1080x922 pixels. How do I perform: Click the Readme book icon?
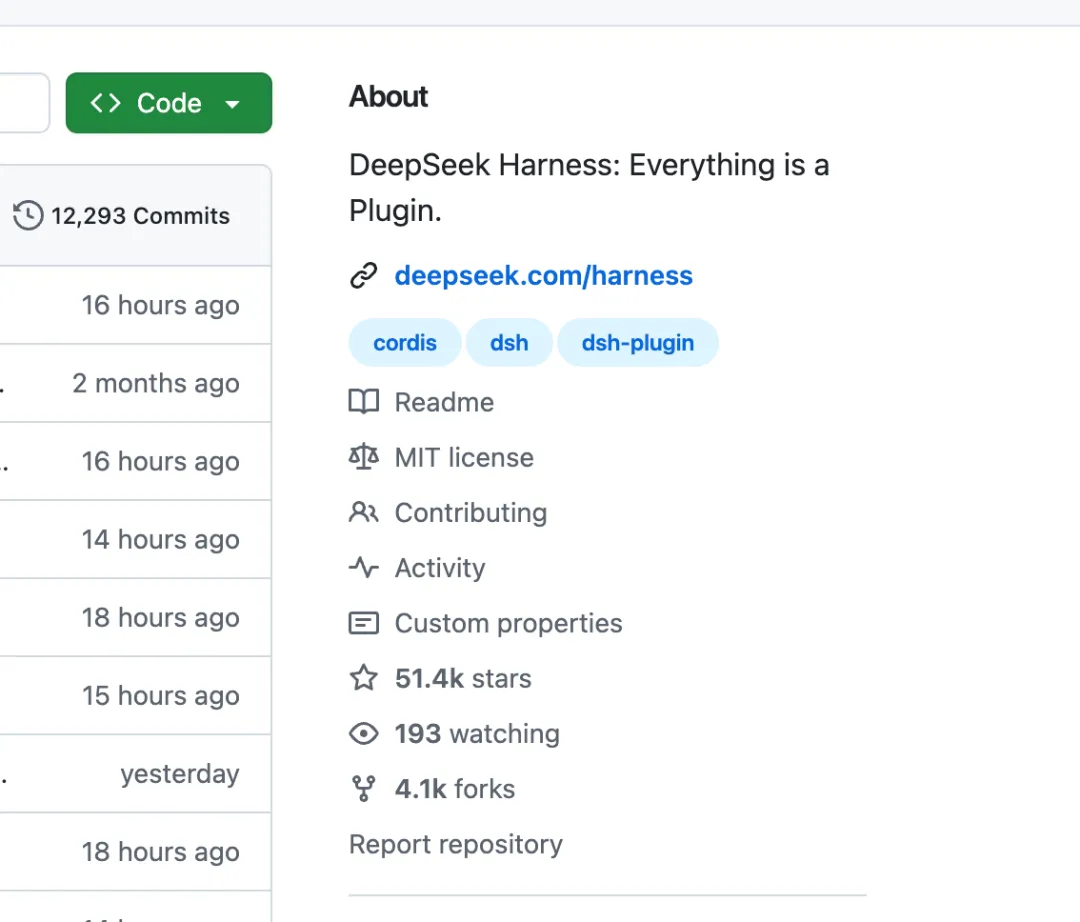pos(364,401)
